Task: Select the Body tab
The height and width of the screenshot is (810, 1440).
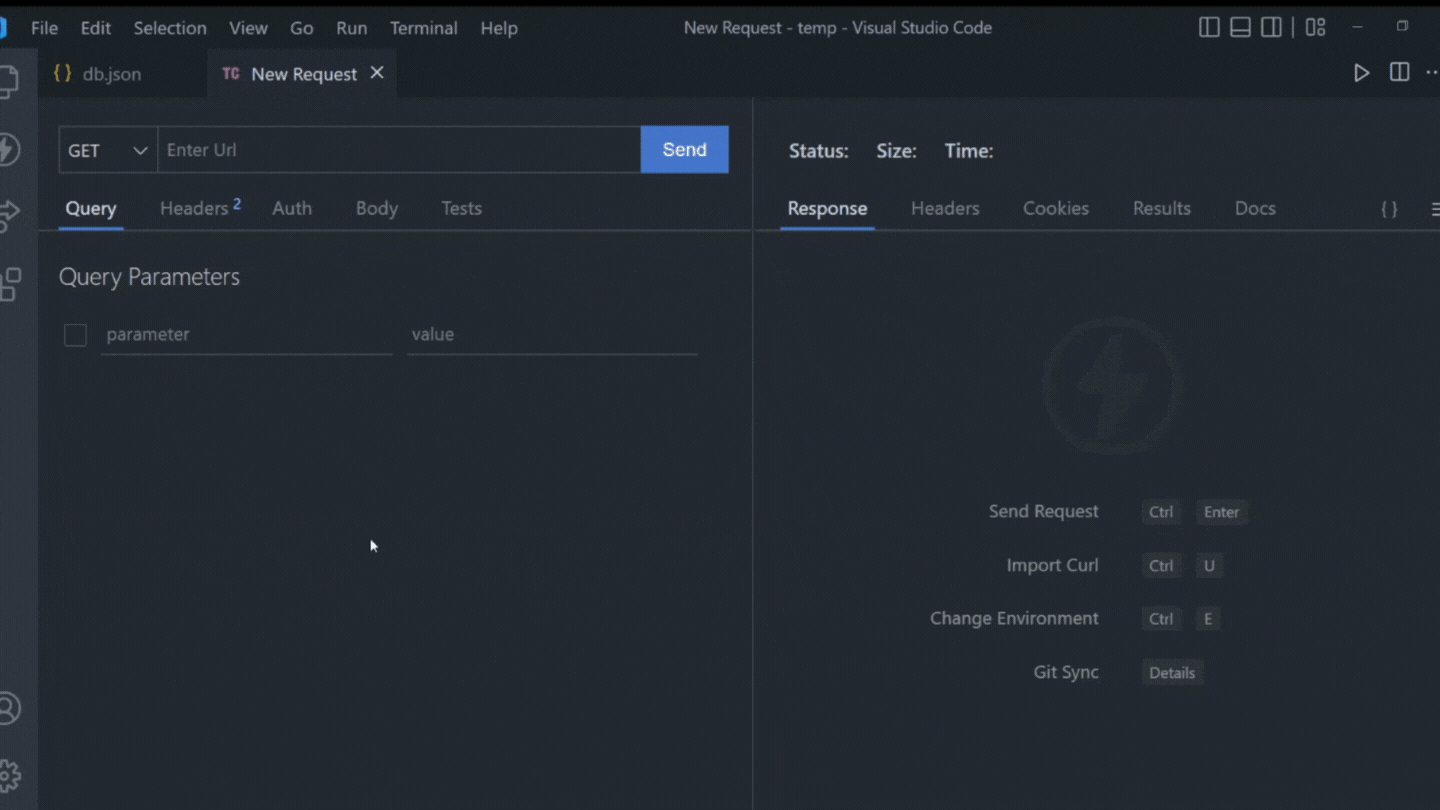Action: (x=377, y=209)
